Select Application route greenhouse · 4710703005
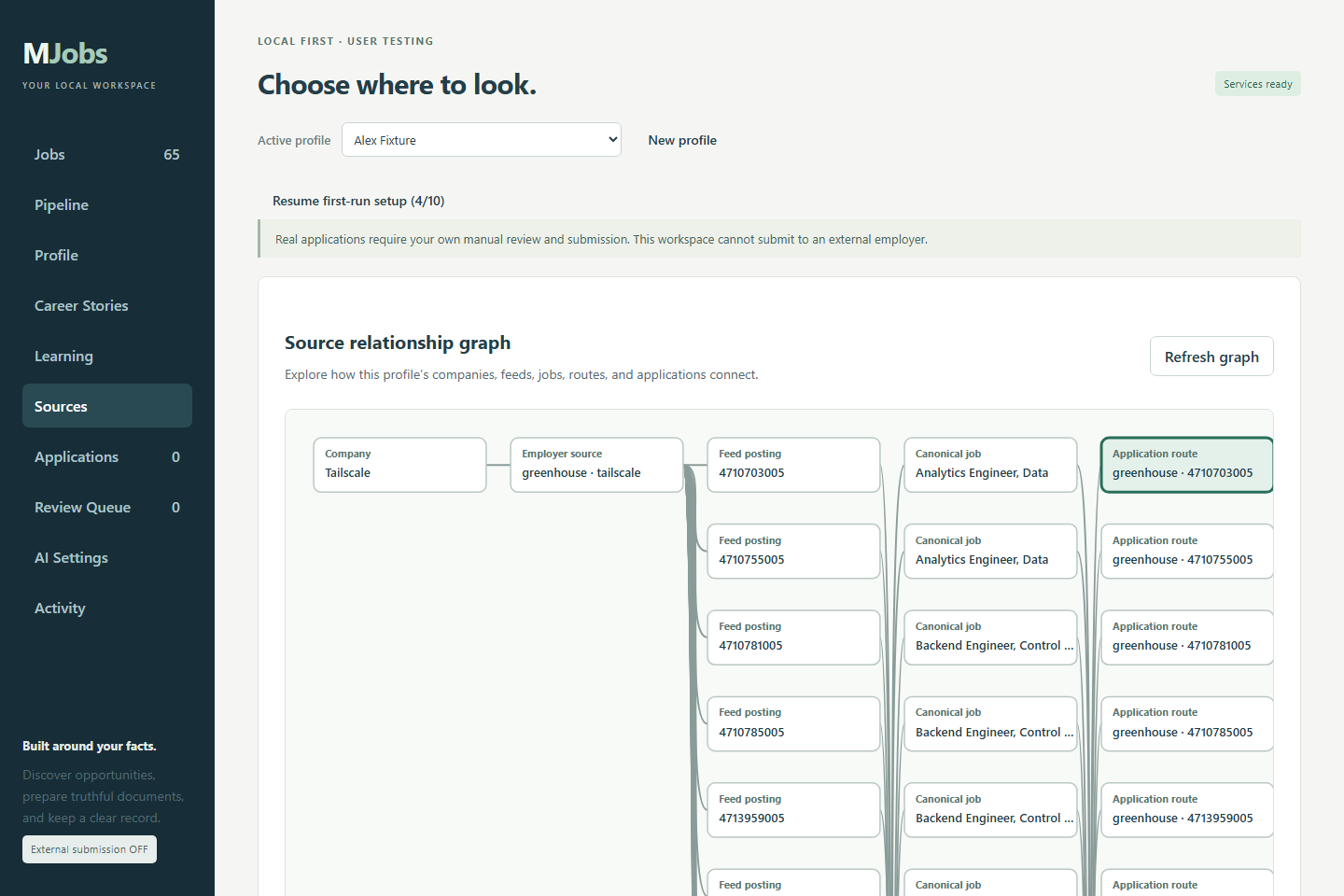The height and width of the screenshot is (896, 1344). [1187, 465]
